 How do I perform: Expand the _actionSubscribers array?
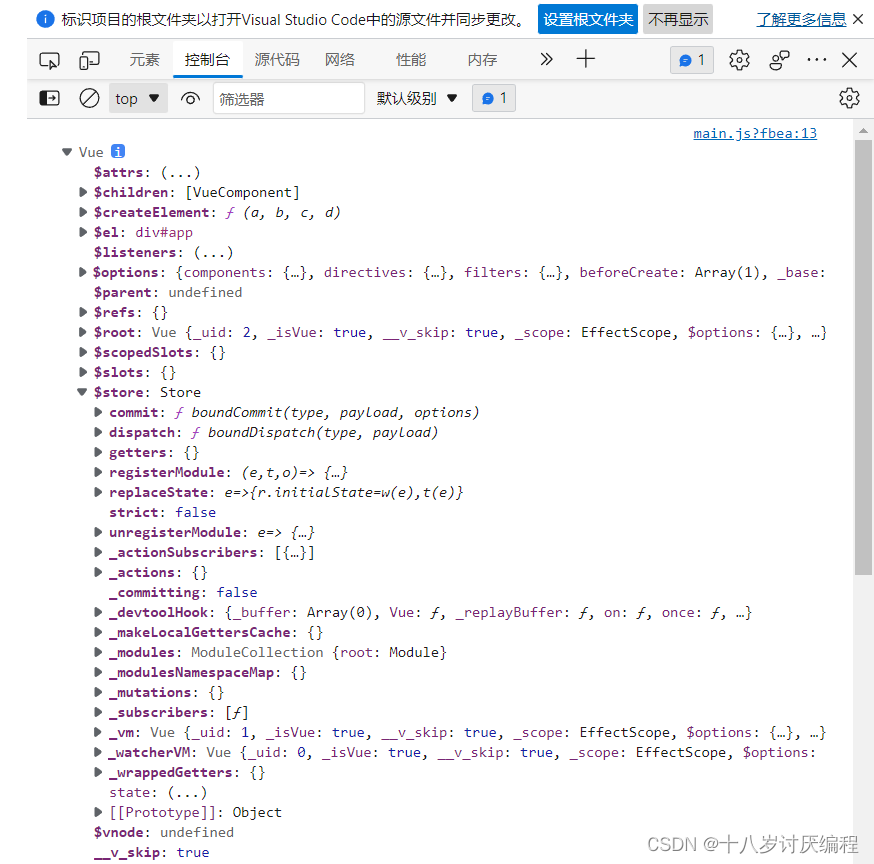coord(98,552)
